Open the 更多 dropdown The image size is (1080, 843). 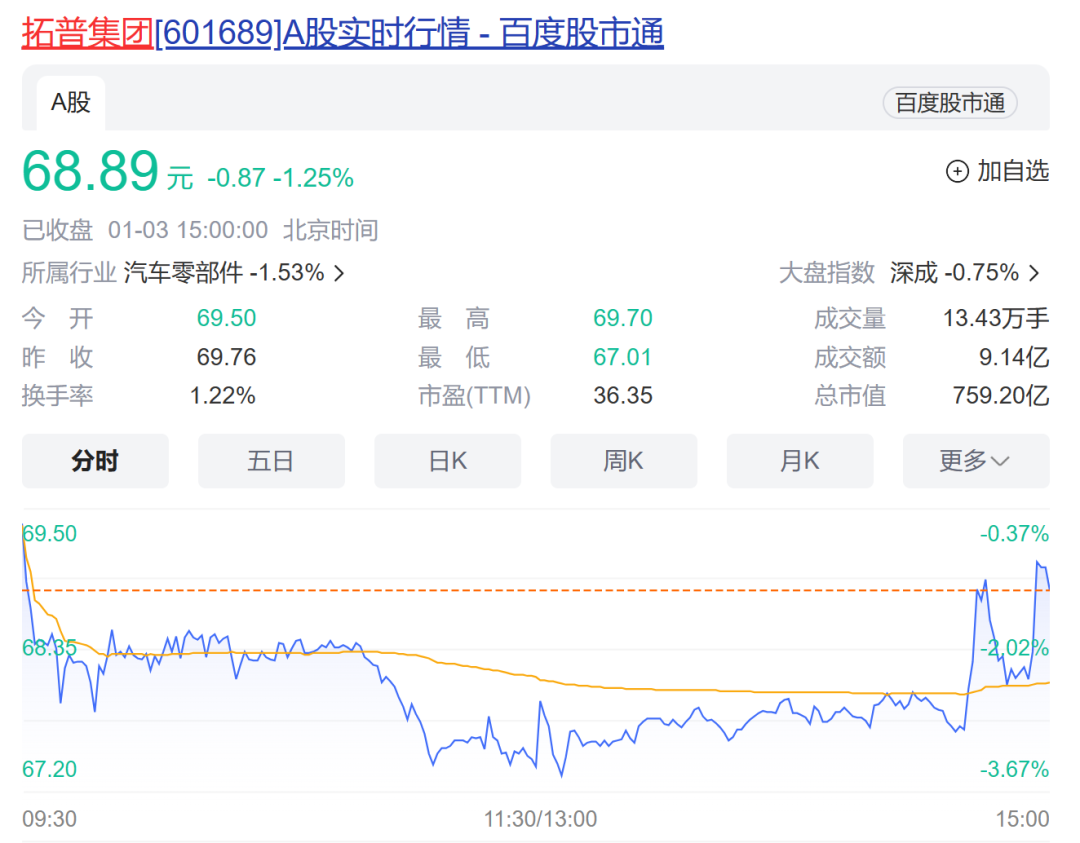[976, 461]
